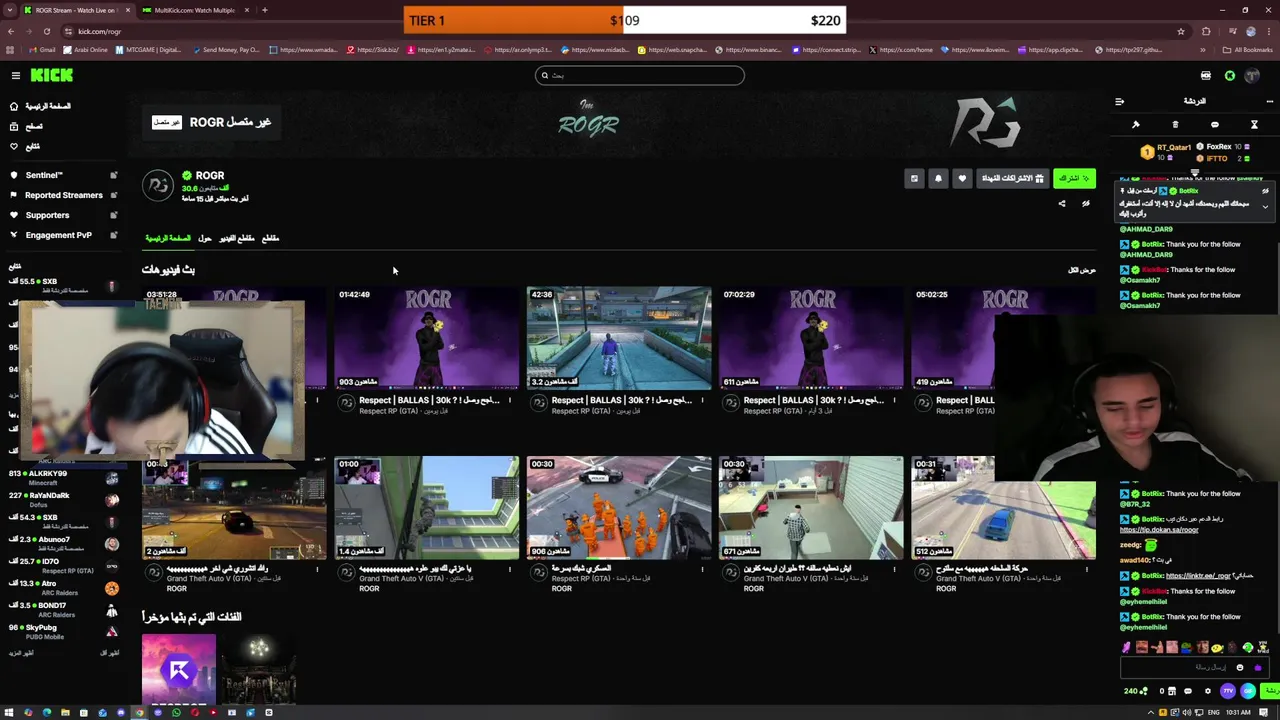The image size is (1280, 720).
Task: Hide the pinned BotRix message
Action: [1265, 191]
